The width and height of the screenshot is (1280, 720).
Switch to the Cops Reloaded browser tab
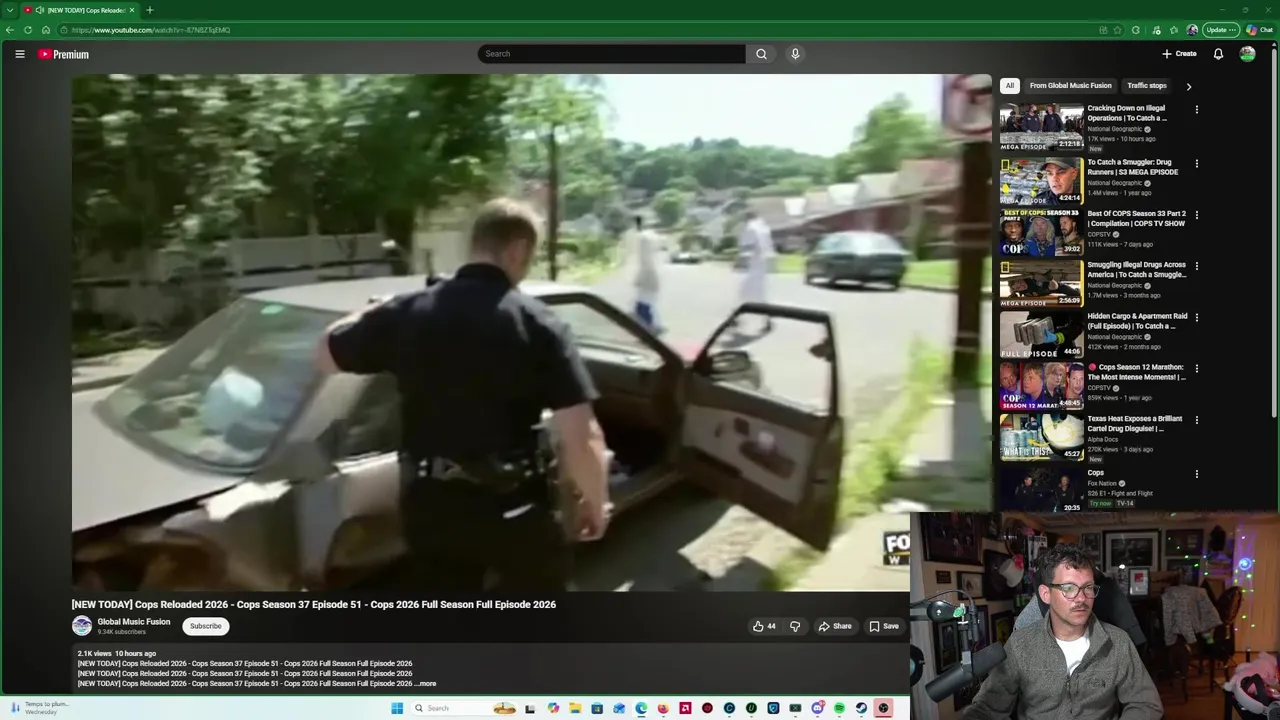click(80, 10)
